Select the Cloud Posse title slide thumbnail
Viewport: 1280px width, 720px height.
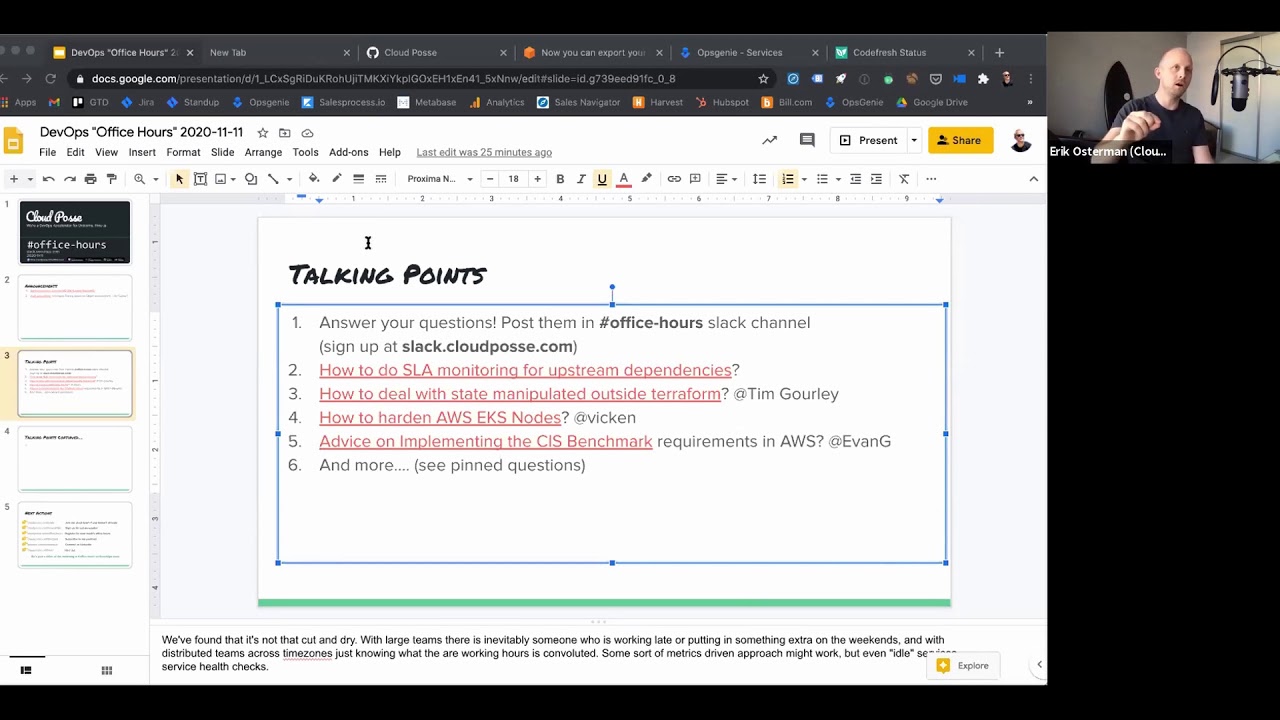(x=75, y=232)
